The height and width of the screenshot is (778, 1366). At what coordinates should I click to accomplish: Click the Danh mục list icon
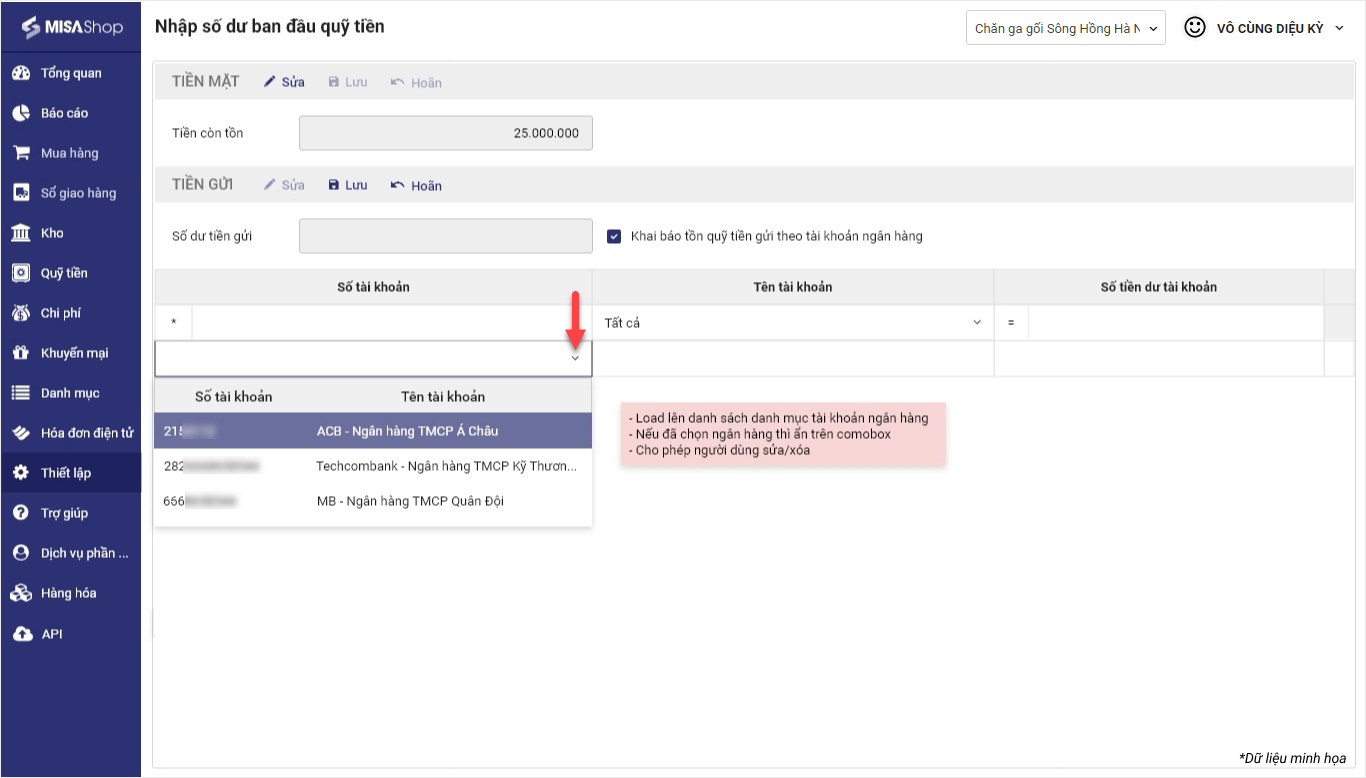click(21, 393)
